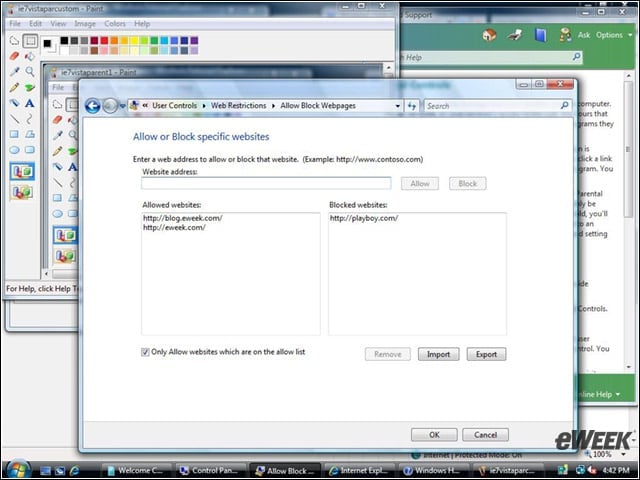Select the Brush tool in ie7vistaparcustom Paint
The width and height of the screenshot is (640, 480).
[x=30, y=87]
